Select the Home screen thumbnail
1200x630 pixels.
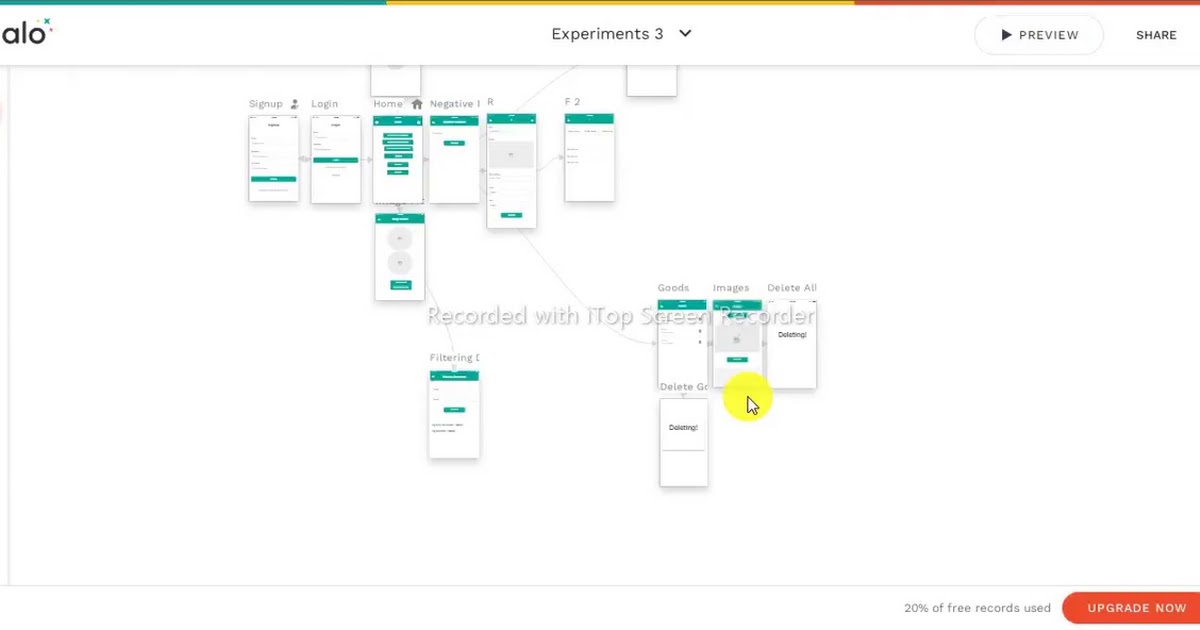398,160
